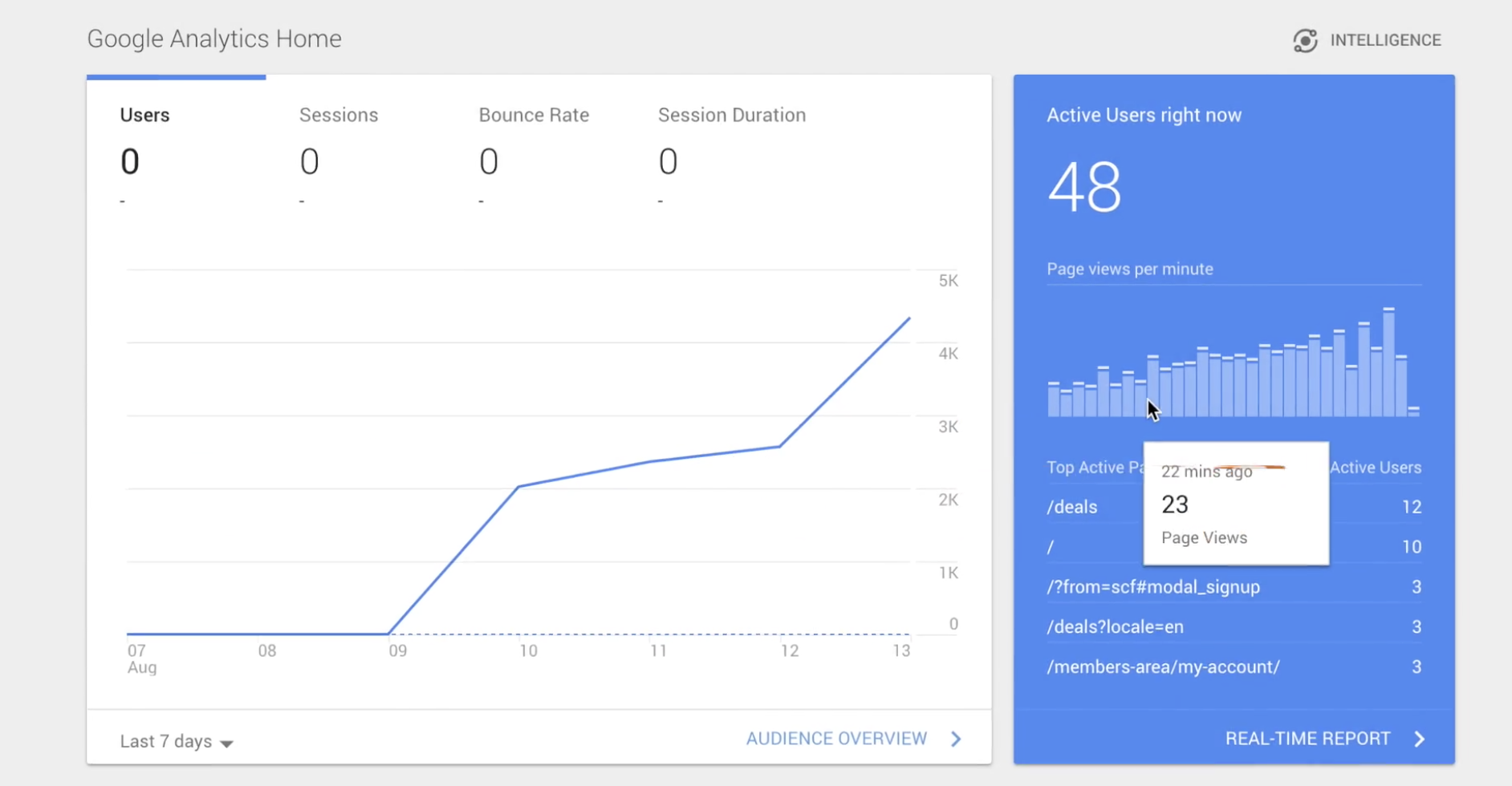The height and width of the screenshot is (786, 1512).
Task: Click the Google Analytics Home title
Action: (214, 38)
